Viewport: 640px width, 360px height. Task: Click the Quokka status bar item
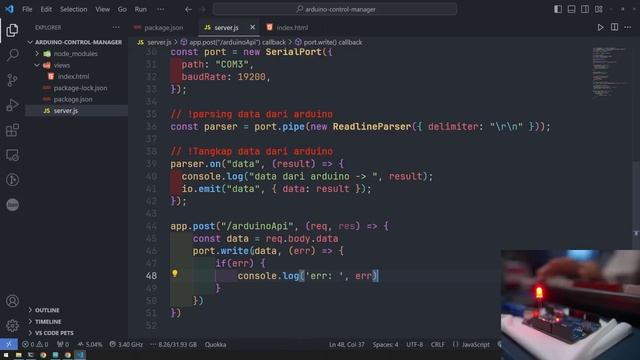pos(215,344)
